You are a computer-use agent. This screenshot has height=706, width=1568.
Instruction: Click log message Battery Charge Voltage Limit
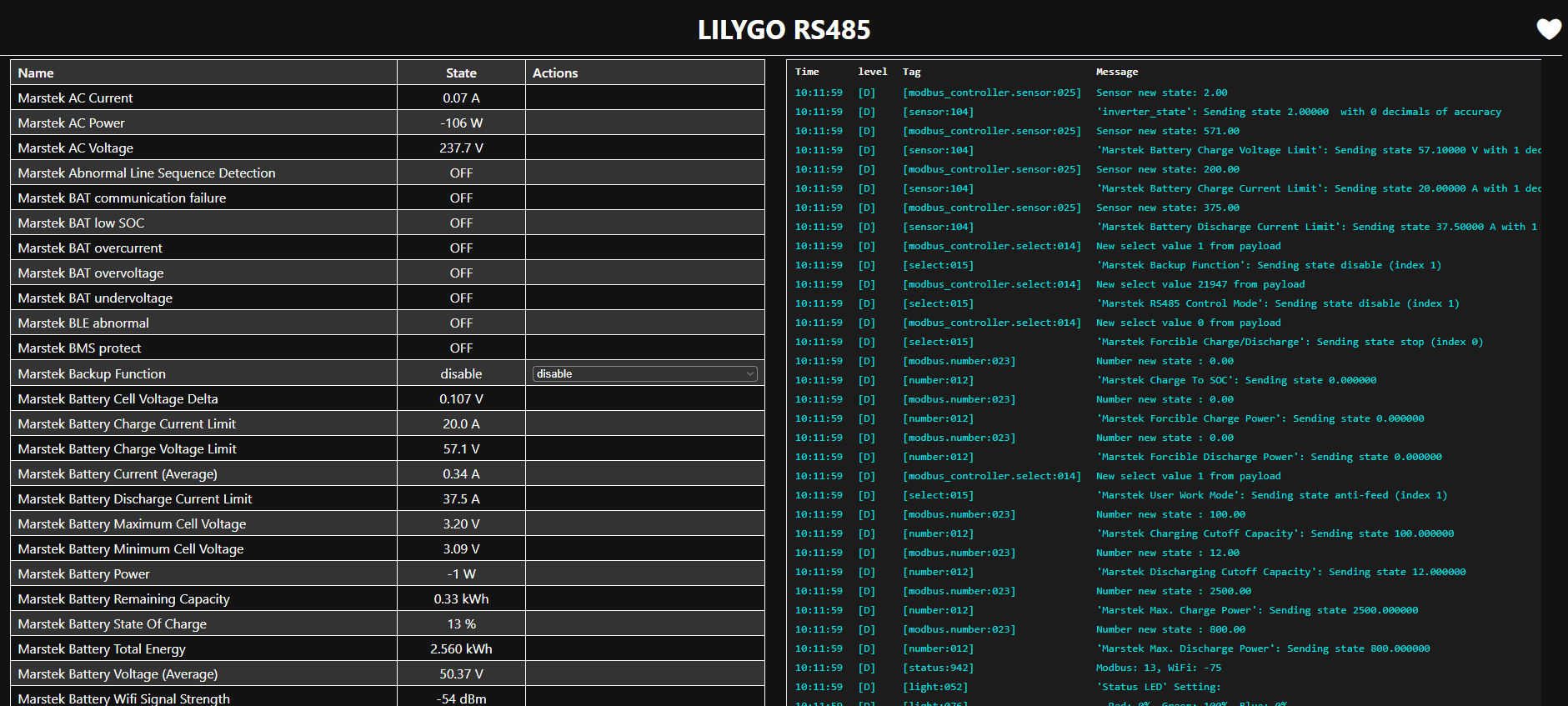(x=1318, y=150)
